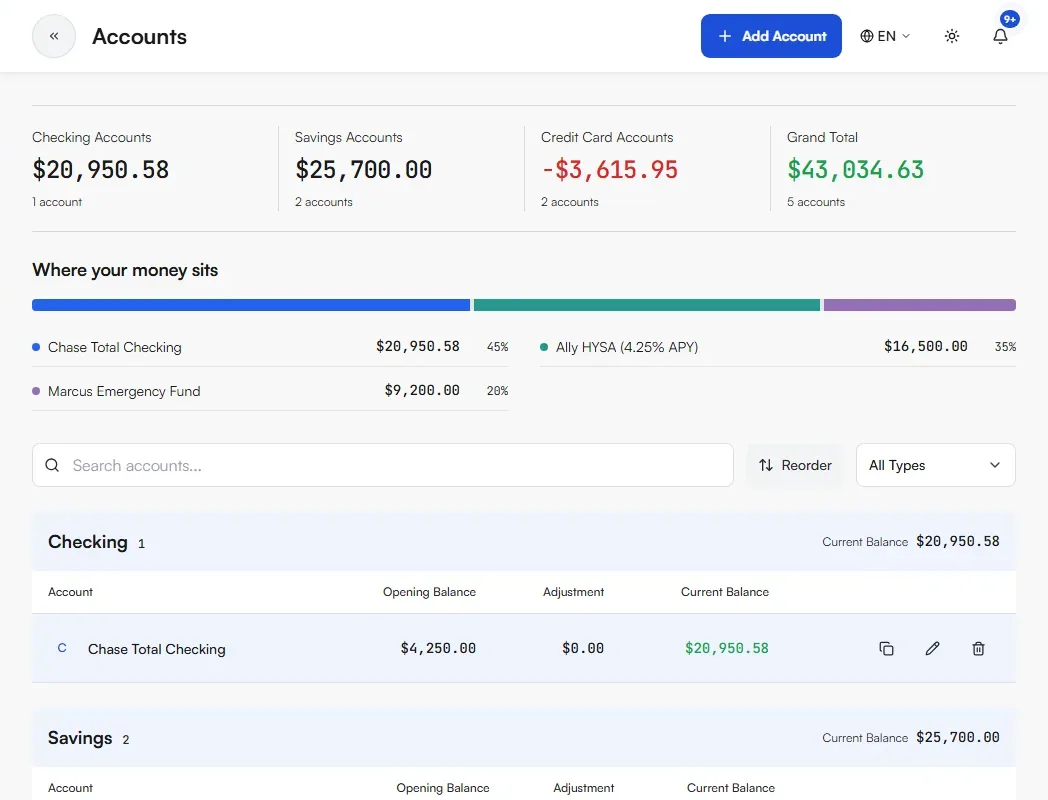Click Adjustment column header in Checking table
The height and width of the screenshot is (800, 1048).
click(x=573, y=592)
